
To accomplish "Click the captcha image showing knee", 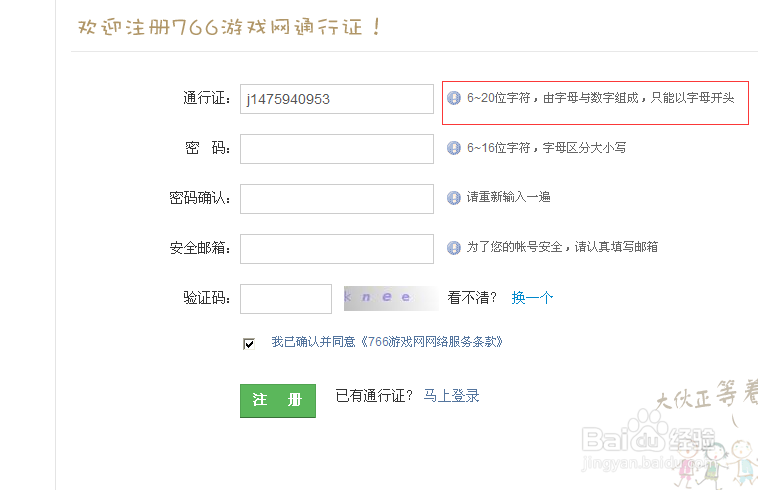I will pos(390,298).
